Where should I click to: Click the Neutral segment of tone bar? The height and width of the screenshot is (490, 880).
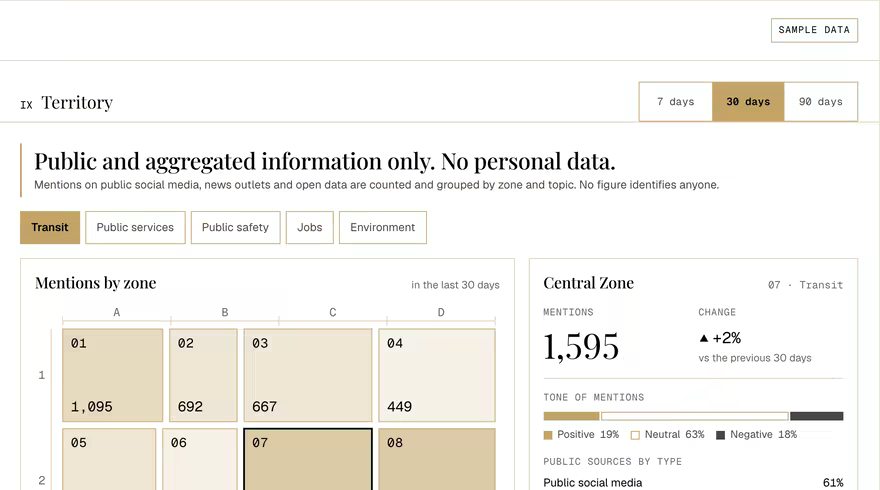click(695, 416)
